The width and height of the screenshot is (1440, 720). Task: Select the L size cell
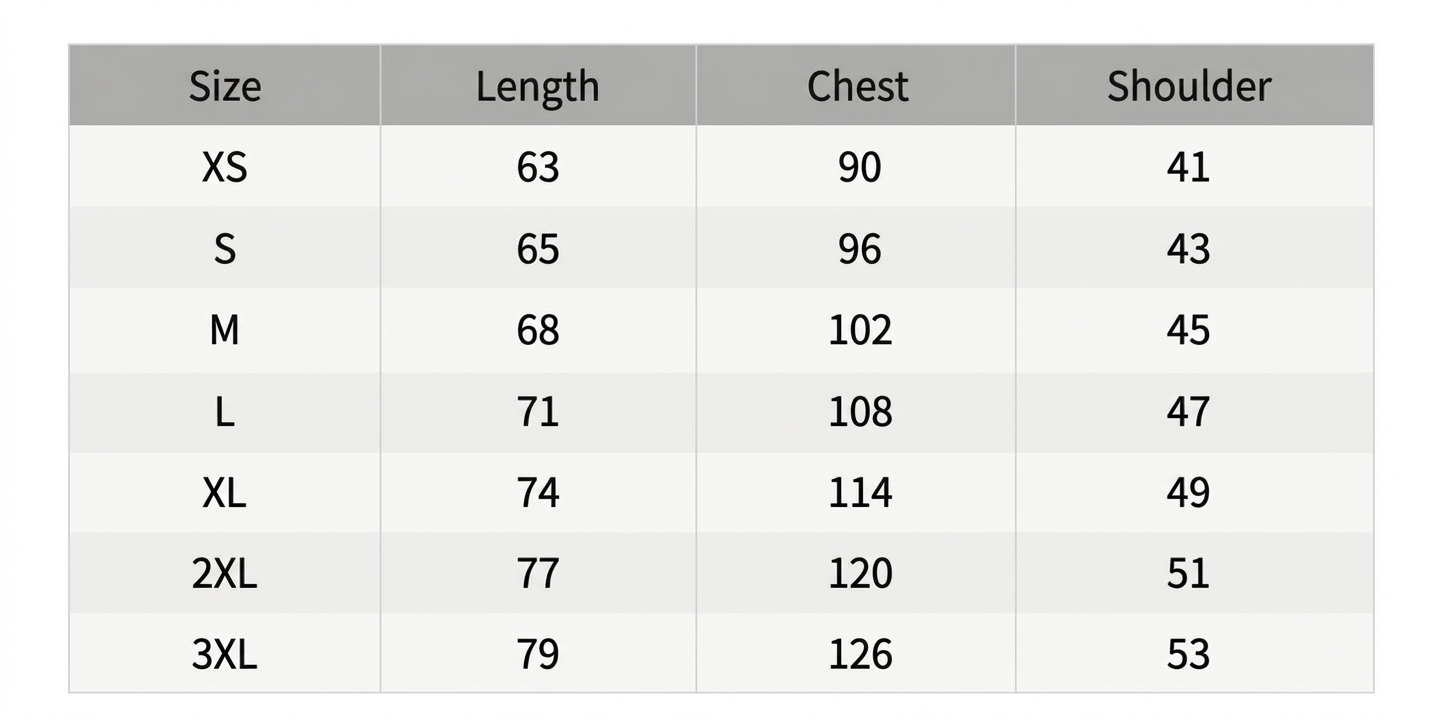tap(225, 411)
